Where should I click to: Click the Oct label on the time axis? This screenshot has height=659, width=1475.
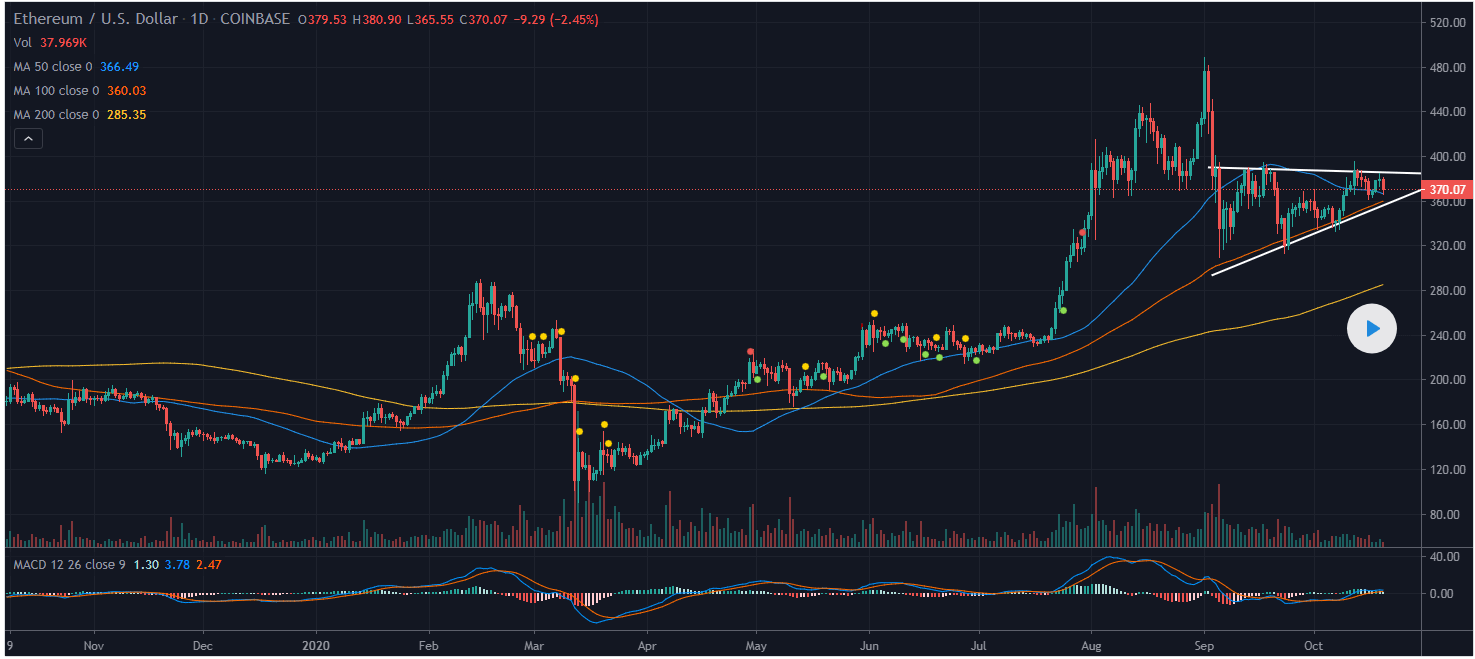coord(1314,646)
